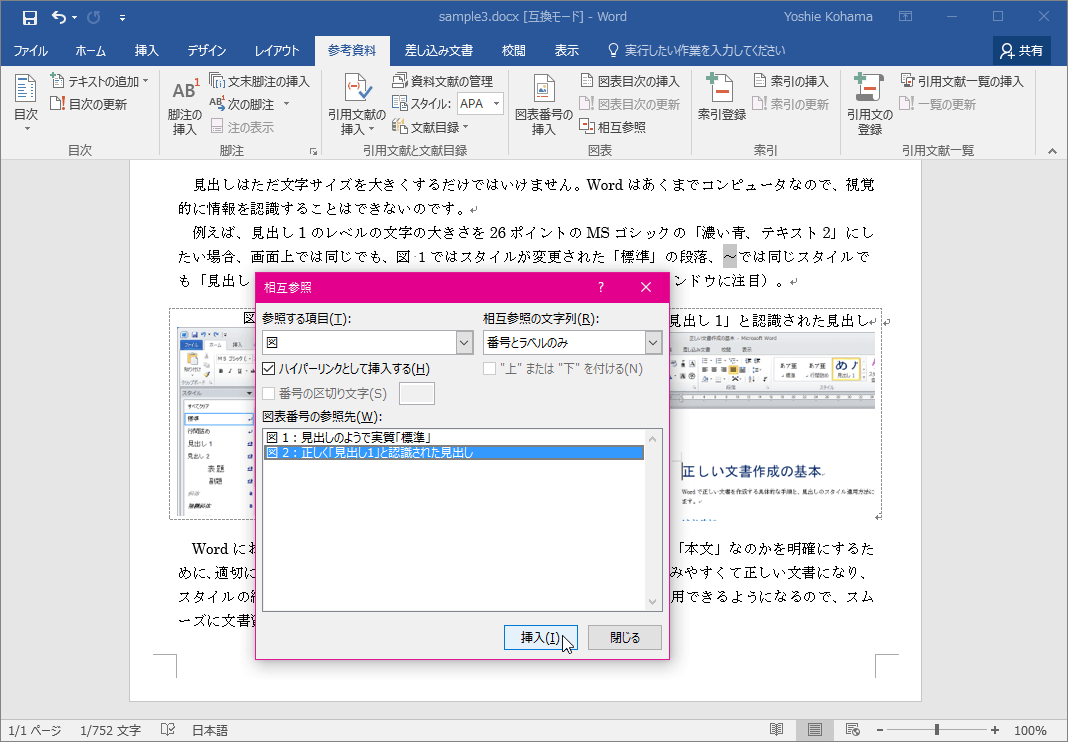Toggle ハイパーリンクとして挿入する checkbox
This screenshot has height=742, width=1068.
268,369
